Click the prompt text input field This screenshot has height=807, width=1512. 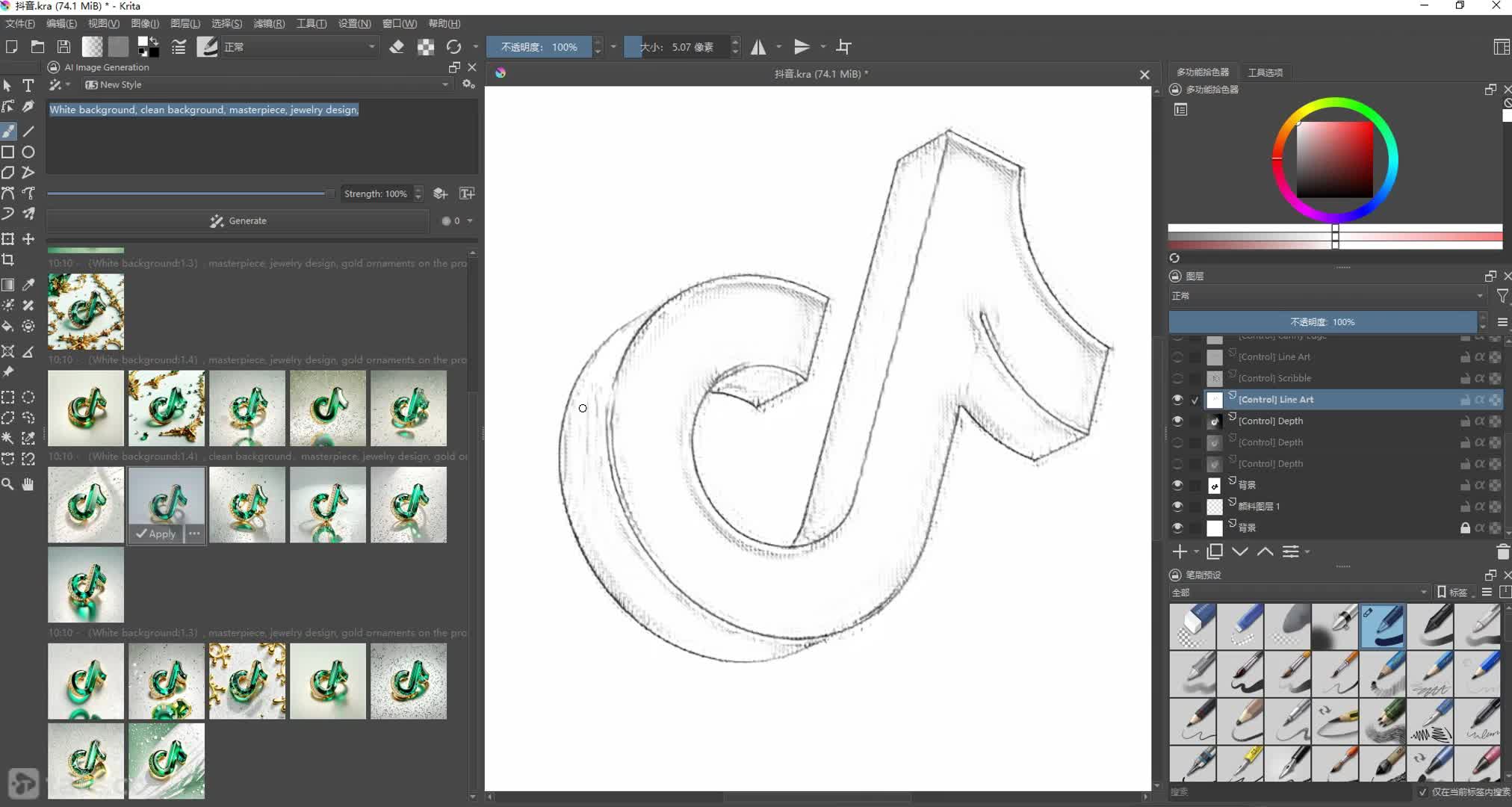(x=262, y=136)
